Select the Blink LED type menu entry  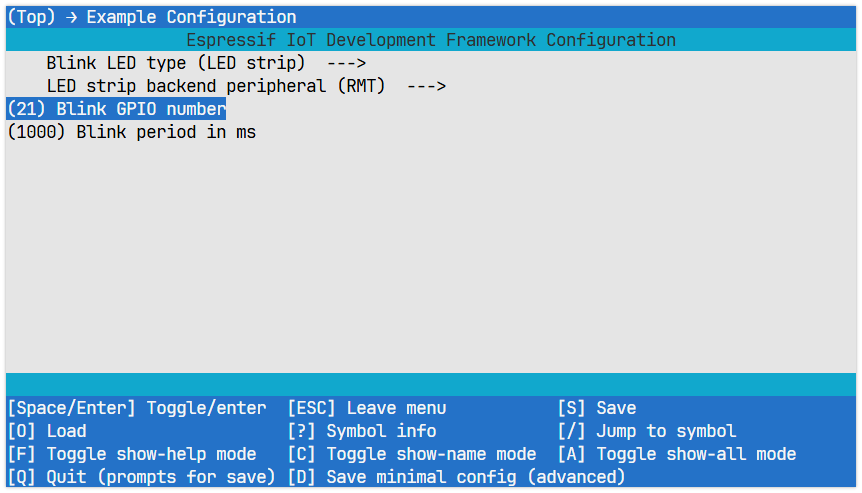(175, 63)
